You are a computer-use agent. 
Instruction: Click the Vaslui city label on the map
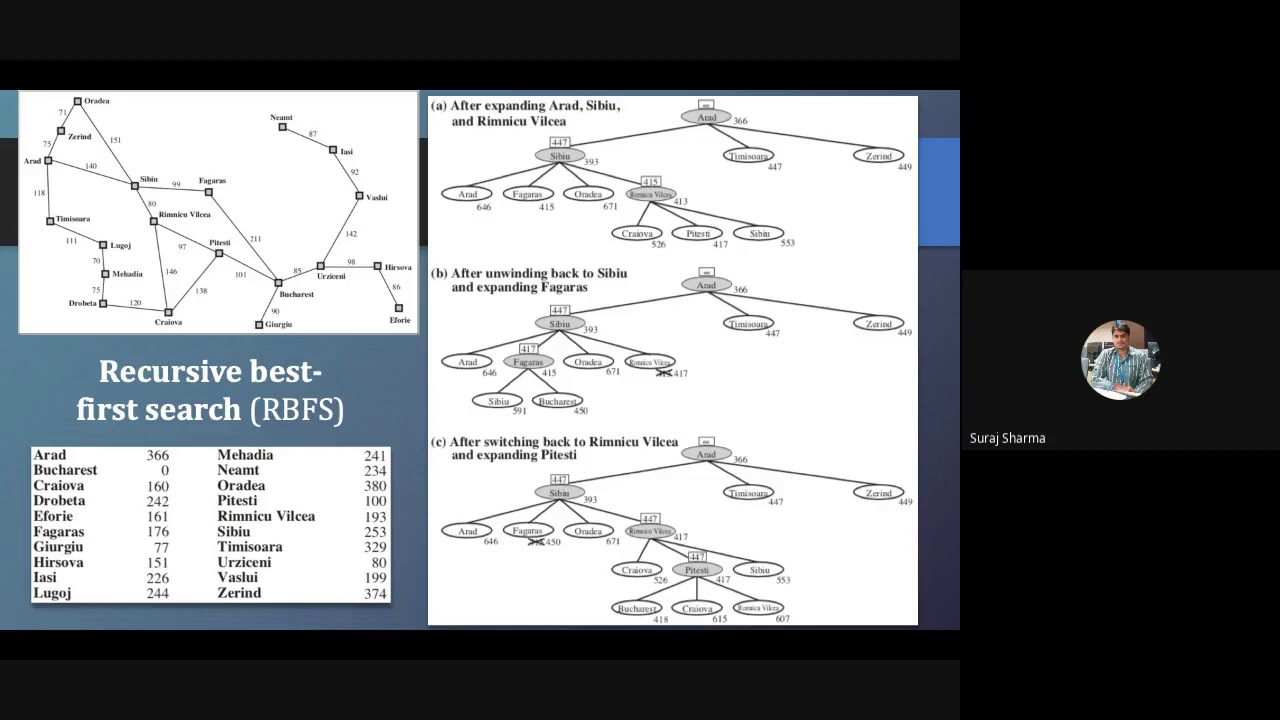(x=377, y=198)
